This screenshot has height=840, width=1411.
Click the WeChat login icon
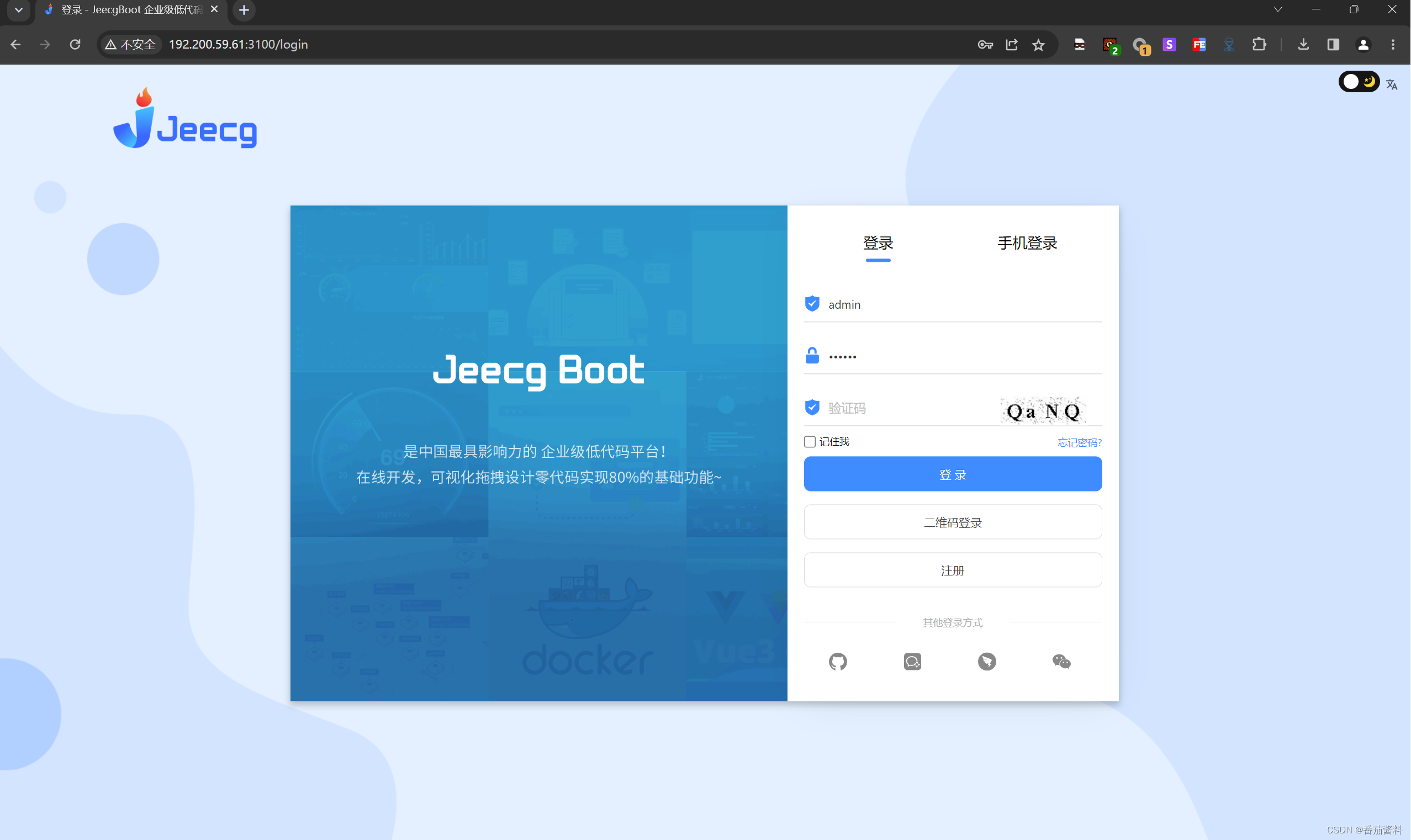[x=1061, y=661]
